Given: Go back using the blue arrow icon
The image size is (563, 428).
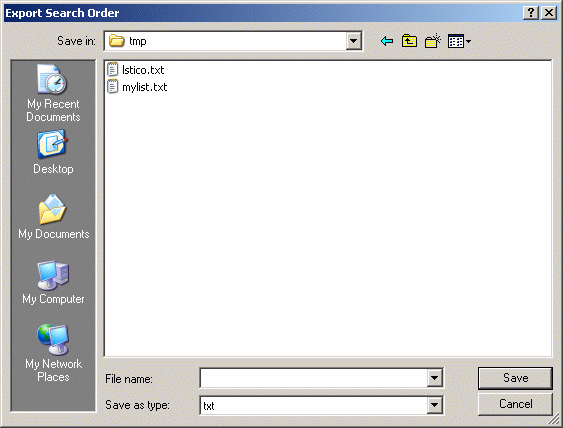Looking at the screenshot, I should 387,41.
